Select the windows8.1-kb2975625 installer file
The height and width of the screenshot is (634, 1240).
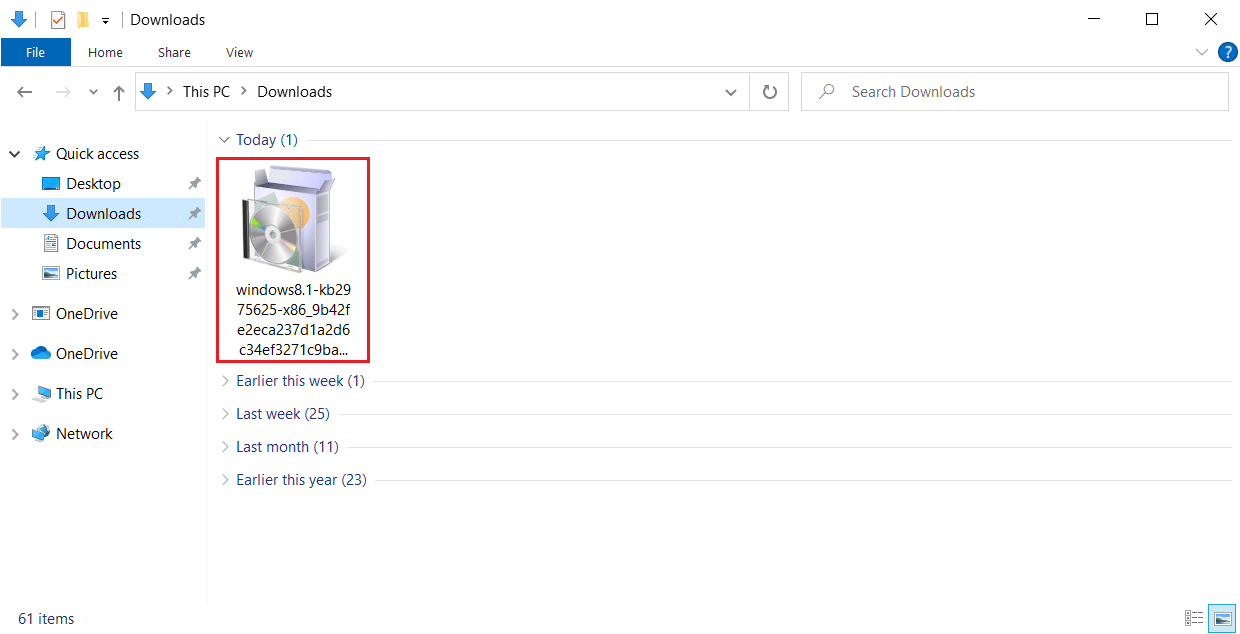tap(293, 260)
